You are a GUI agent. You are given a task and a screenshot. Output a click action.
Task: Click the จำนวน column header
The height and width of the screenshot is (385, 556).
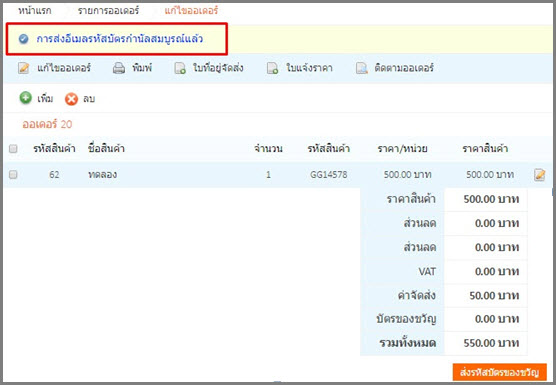pos(268,149)
